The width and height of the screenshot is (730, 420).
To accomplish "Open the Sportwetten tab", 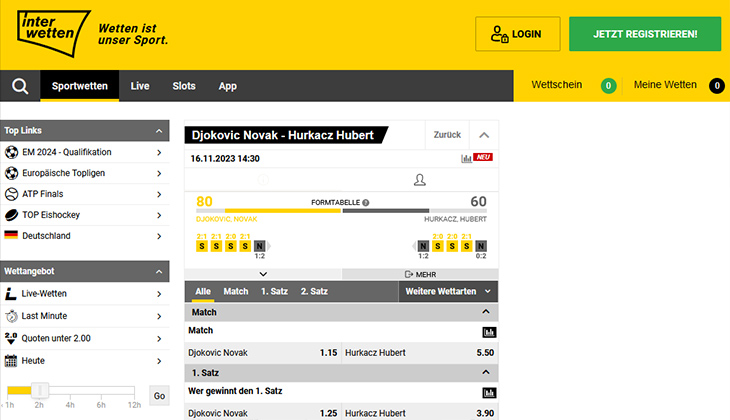I will coord(80,86).
